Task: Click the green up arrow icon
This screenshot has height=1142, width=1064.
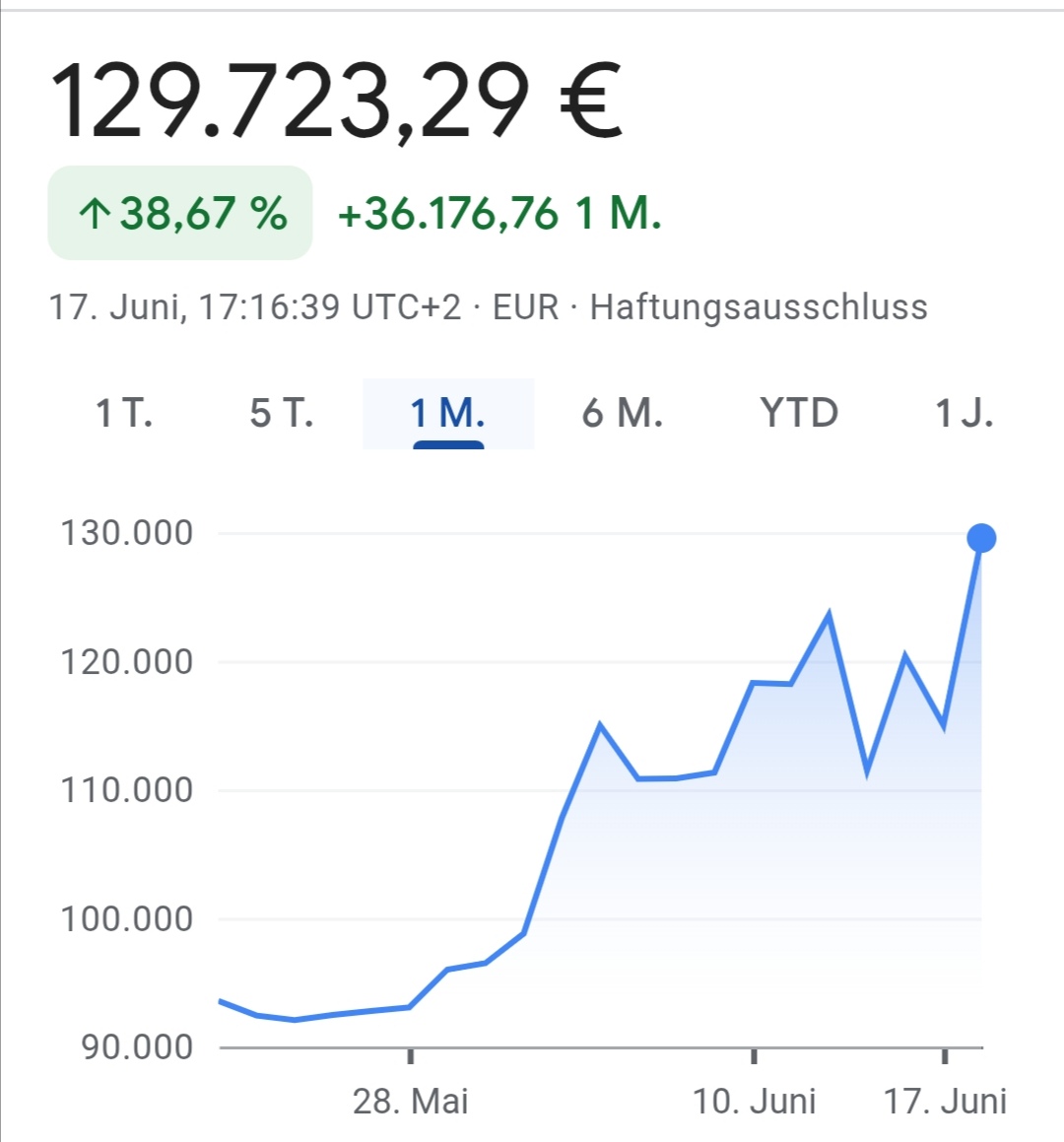Action: coord(95,214)
